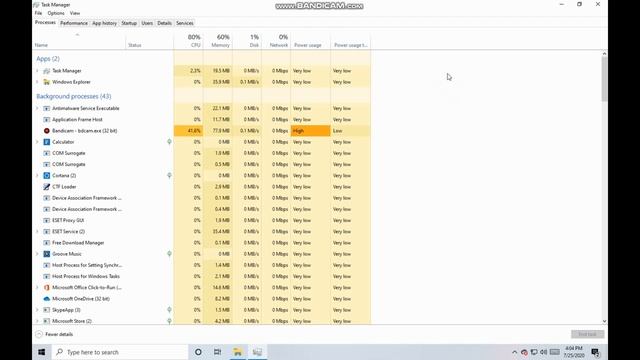Collapse view with Fewer details
Image resolution: width=640 pixels, height=360 pixels.
click(54, 334)
